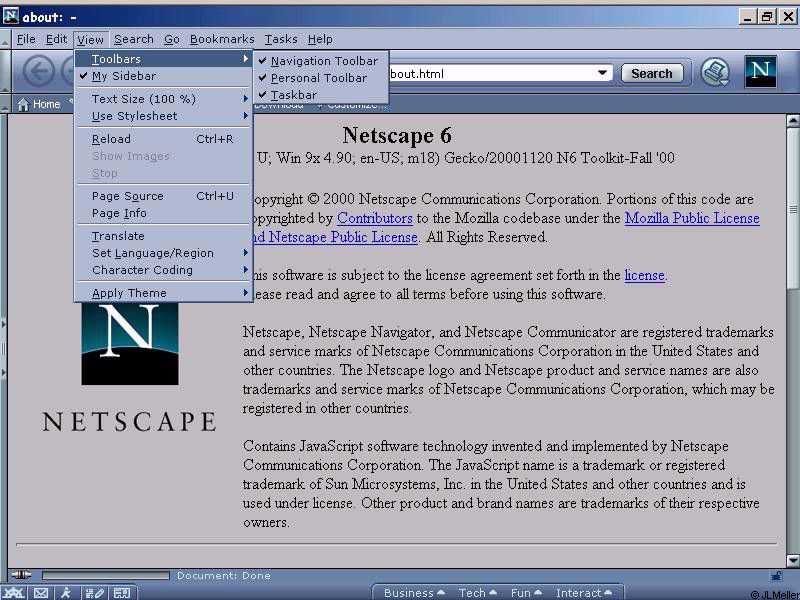Screen dimensions: 800x600
Task: Expand the Set Language/Region submenu
Action: [x=163, y=253]
